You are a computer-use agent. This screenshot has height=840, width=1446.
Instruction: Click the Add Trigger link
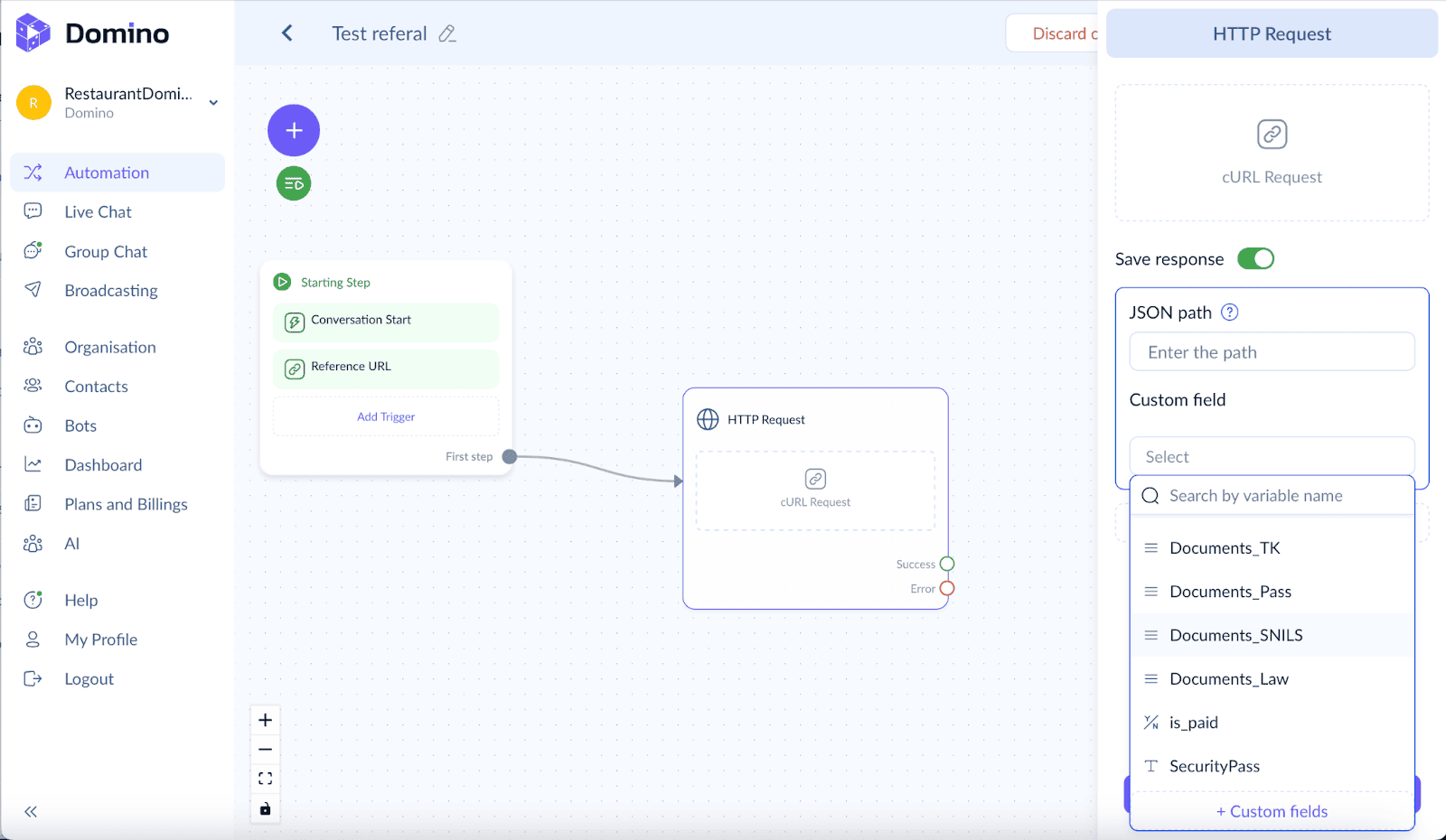(x=386, y=416)
